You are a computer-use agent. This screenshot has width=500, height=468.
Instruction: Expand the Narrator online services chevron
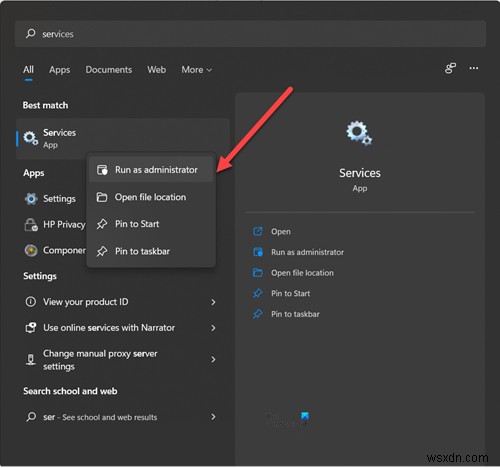click(x=213, y=328)
